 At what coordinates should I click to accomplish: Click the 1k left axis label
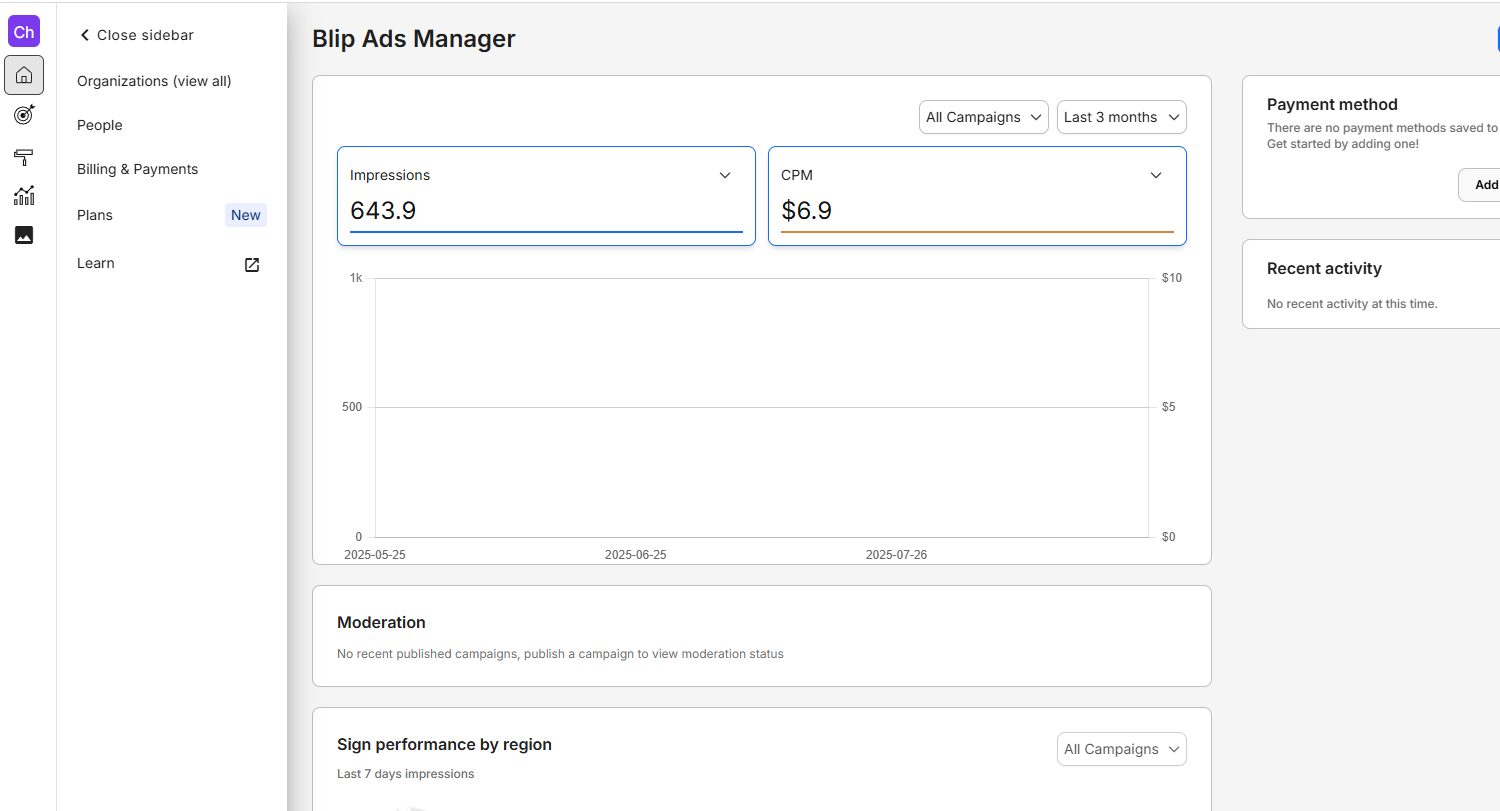coord(356,278)
